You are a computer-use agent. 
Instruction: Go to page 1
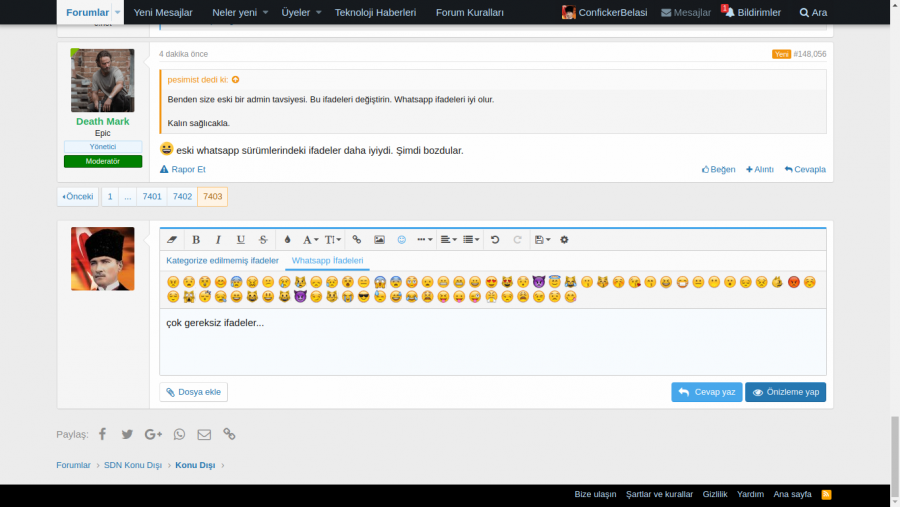110,196
